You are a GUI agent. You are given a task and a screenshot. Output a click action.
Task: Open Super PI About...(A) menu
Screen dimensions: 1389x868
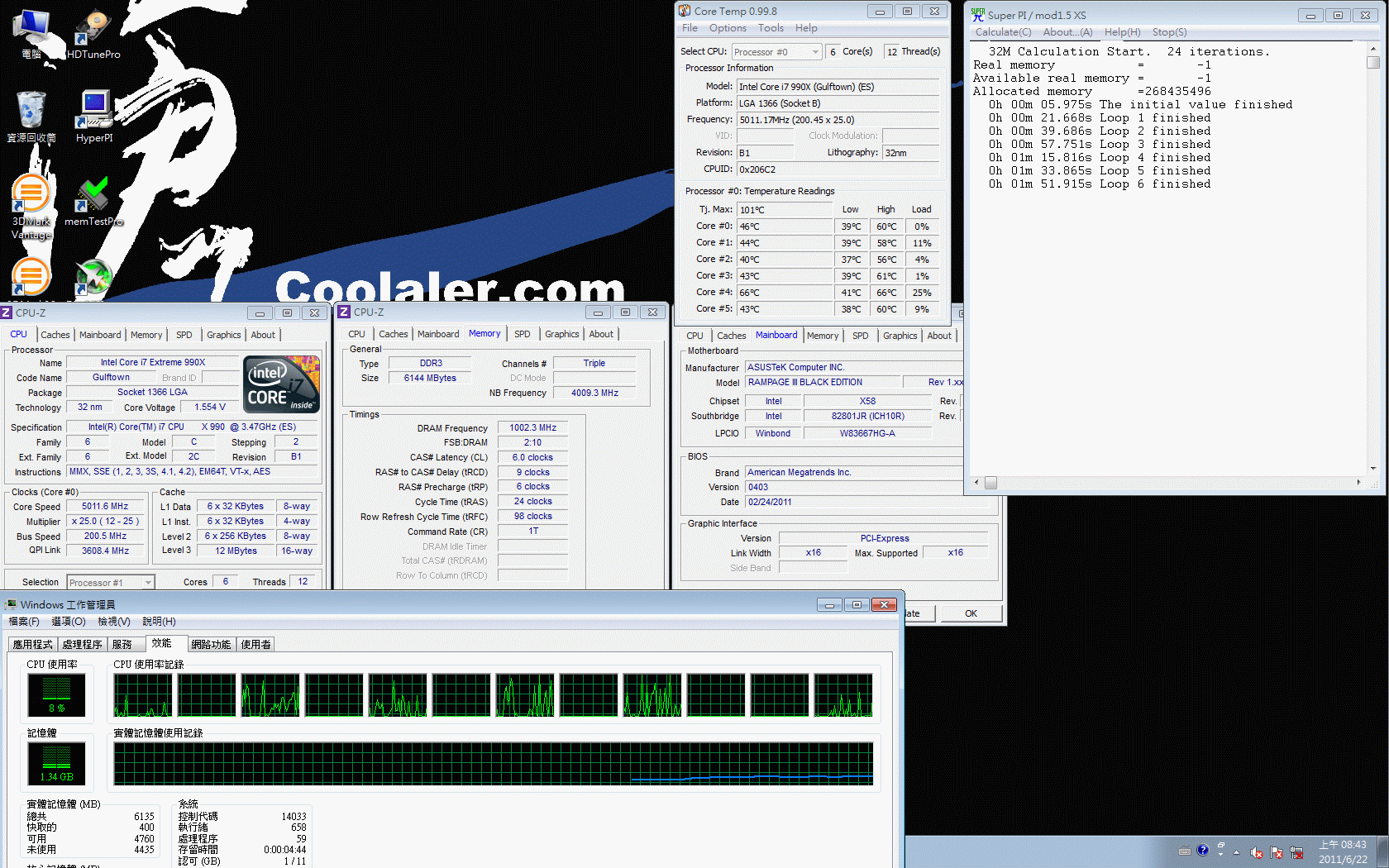point(1067,32)
